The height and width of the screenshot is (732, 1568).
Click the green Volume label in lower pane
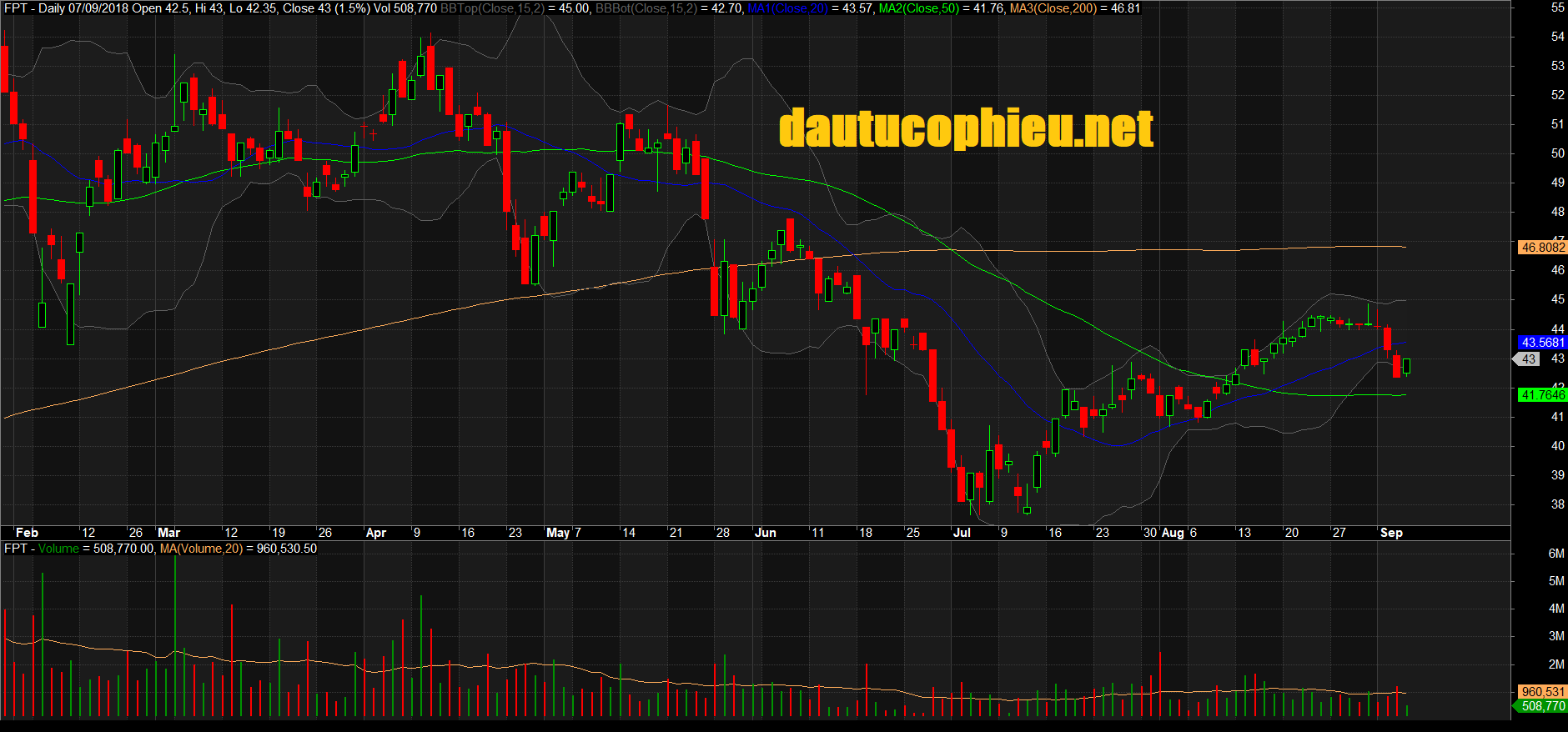[58, 549]
